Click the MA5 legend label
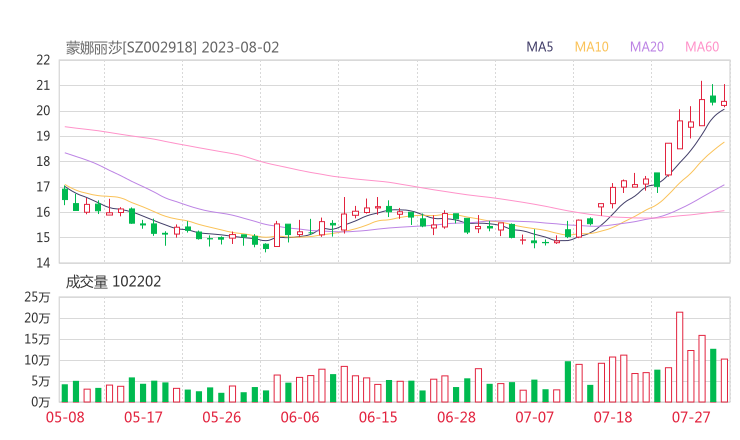The image size is (740, 440). pyautogui.click(x=539, y=47)
